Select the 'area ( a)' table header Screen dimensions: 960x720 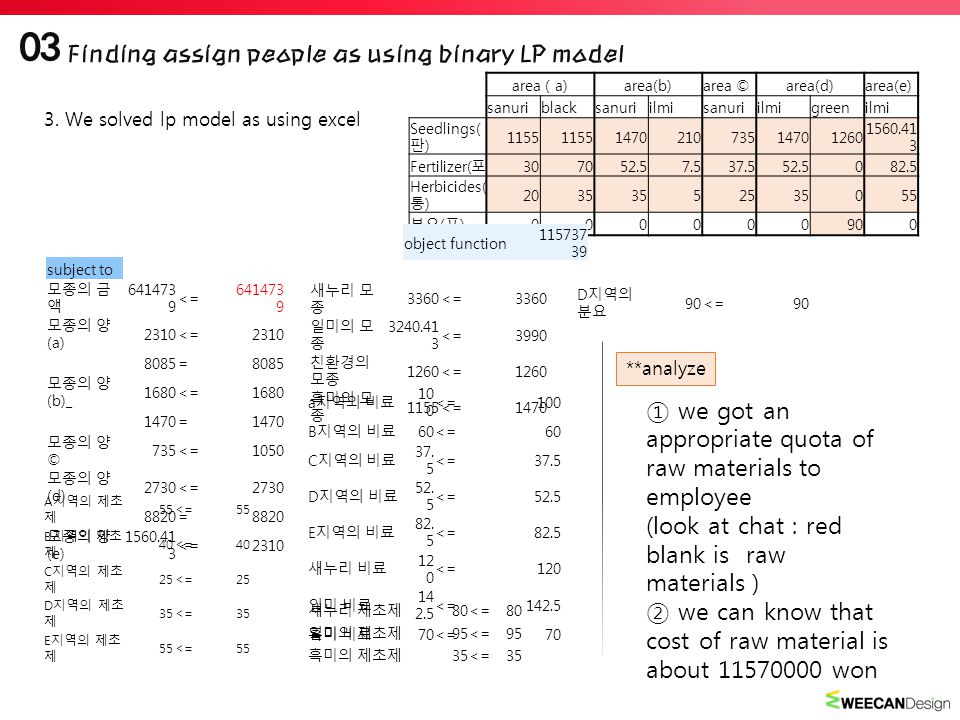tap(539, 85)
